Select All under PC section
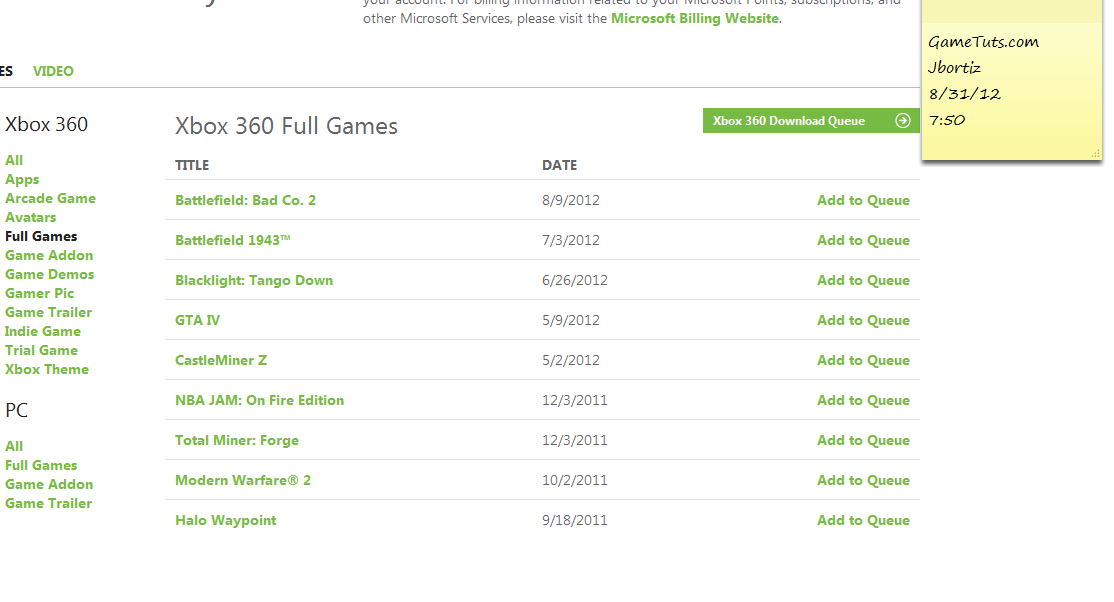This screenshot has width=1114, height=602. click(x=14, y=446)
